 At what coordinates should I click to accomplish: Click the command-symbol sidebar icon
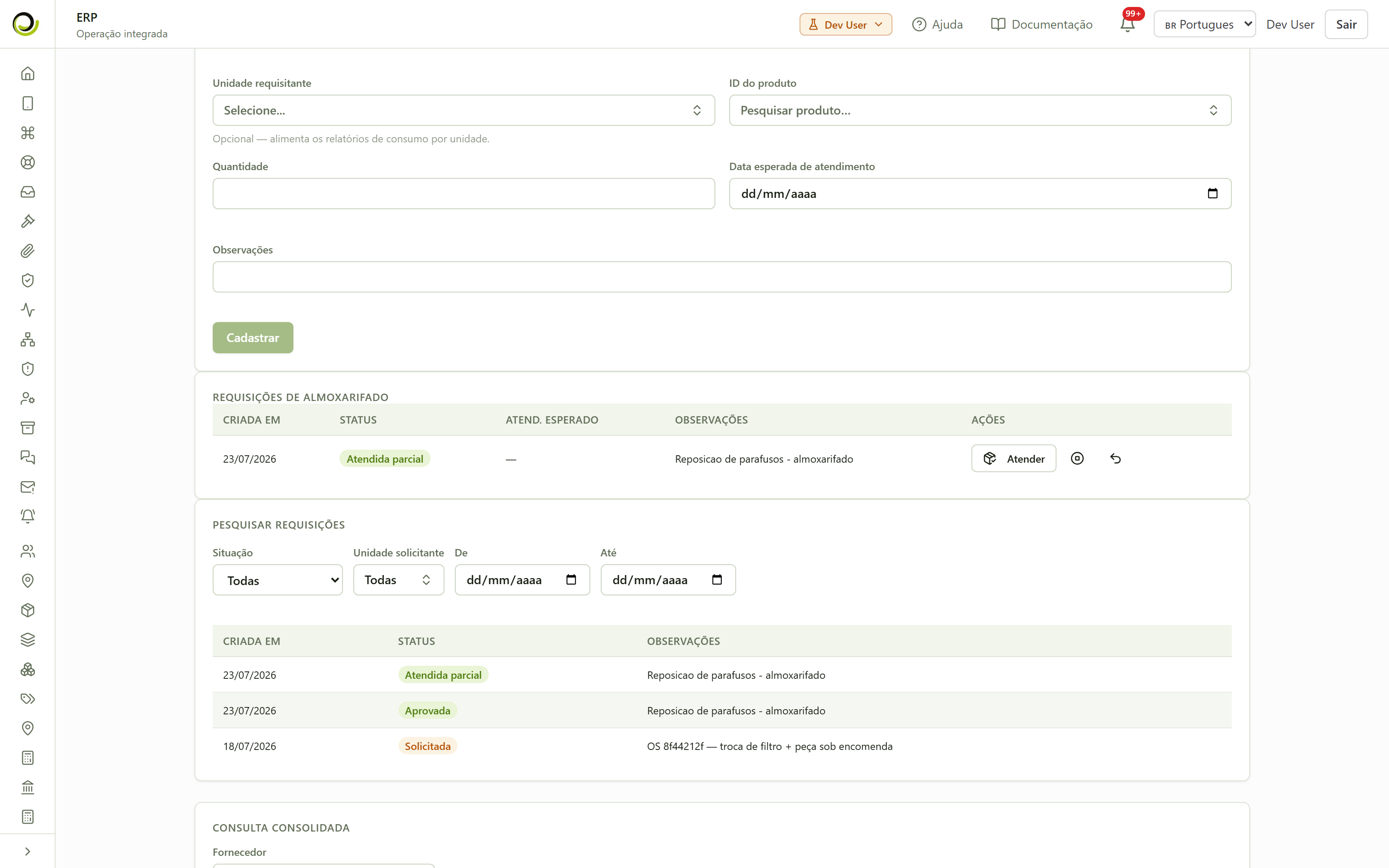(27, 133)
